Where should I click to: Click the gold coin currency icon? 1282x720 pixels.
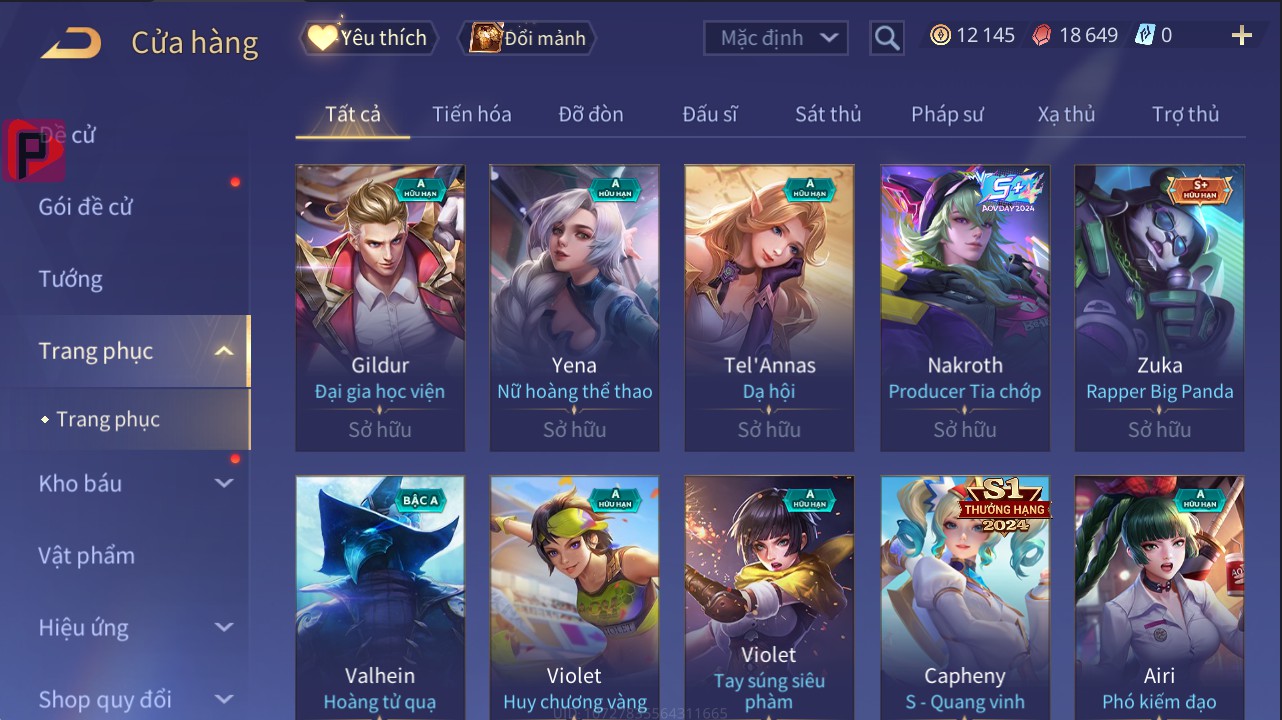click(940, 35)
